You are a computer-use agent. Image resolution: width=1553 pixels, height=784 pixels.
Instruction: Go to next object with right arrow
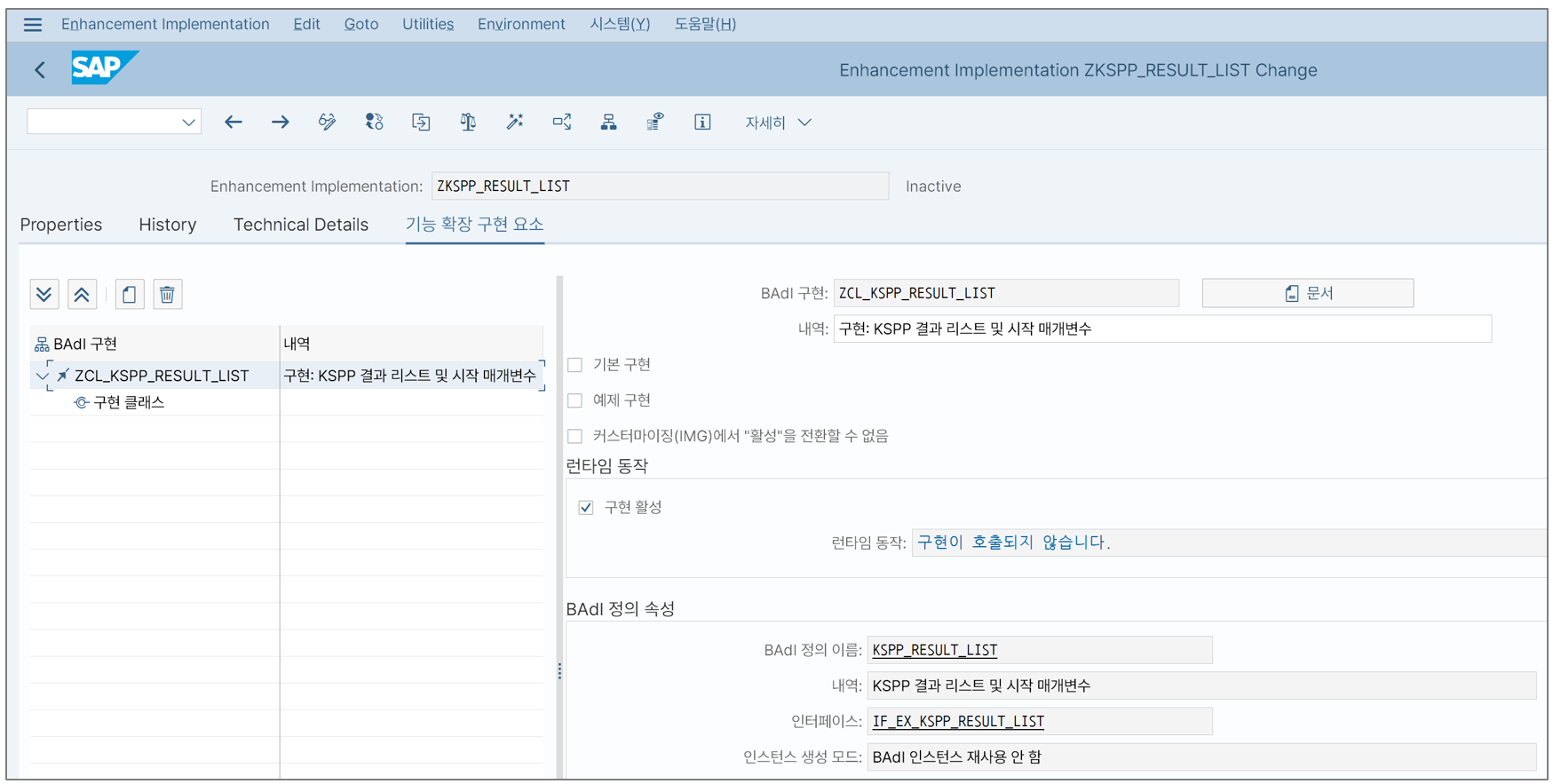(x=281, y=123)
